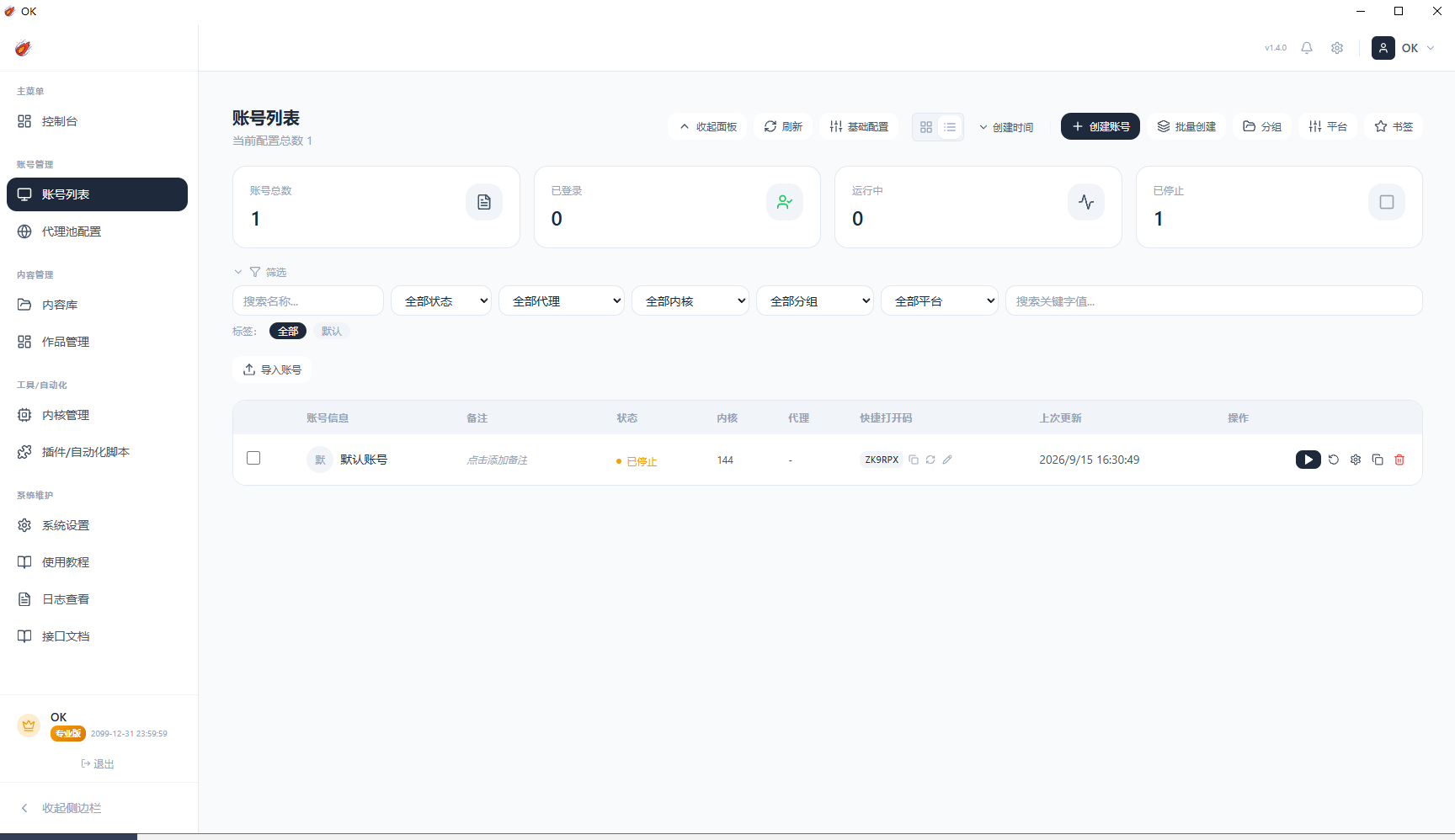Go to 代理池配置 in sidebar
The width and height of the screenshot is (1455, 840).
(97, 231)
